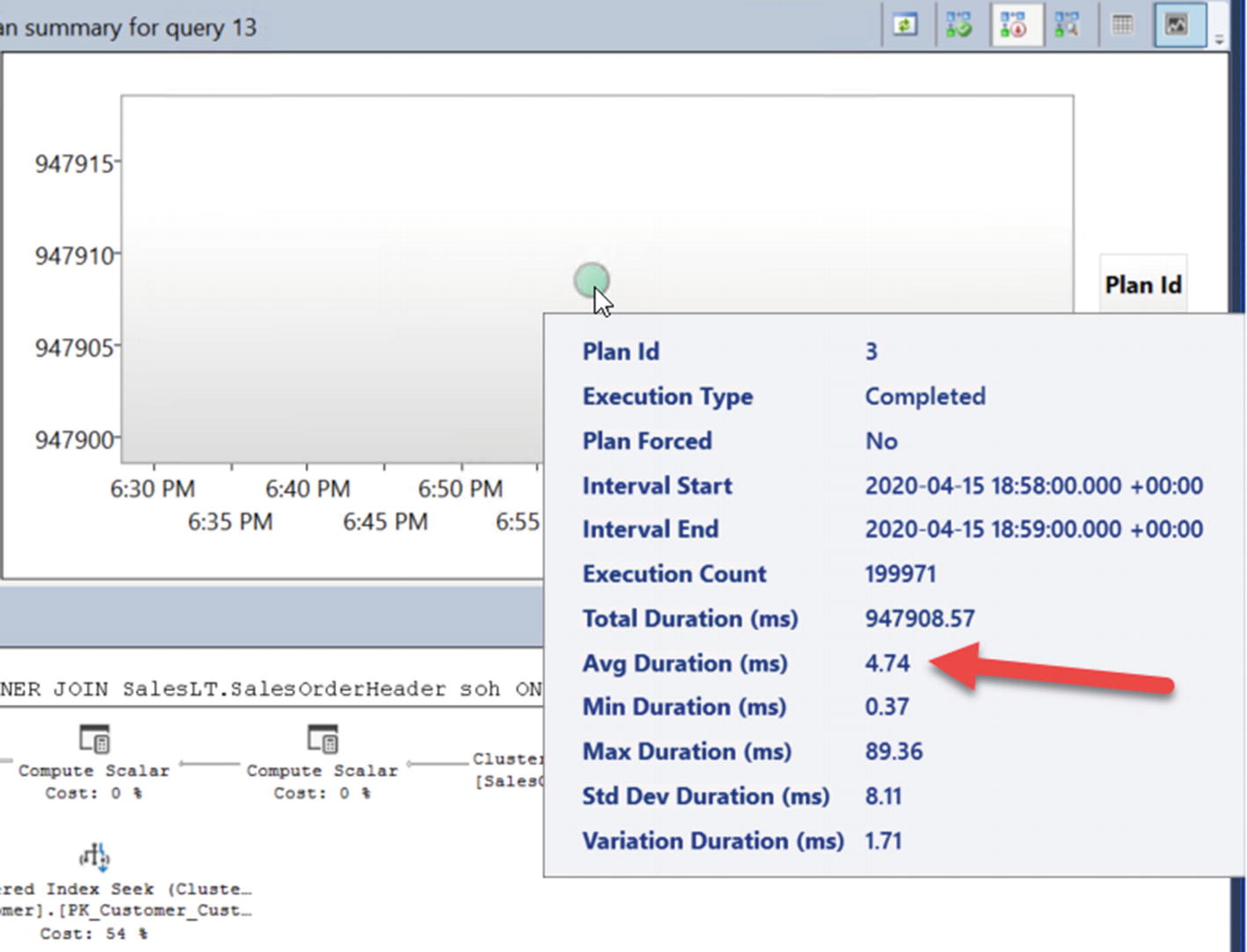This screenshot has height=952, width=1247.
Task: Click the Unforce Plan icon with red circle
Action: pyautogui.click(x=1014, y=25)
